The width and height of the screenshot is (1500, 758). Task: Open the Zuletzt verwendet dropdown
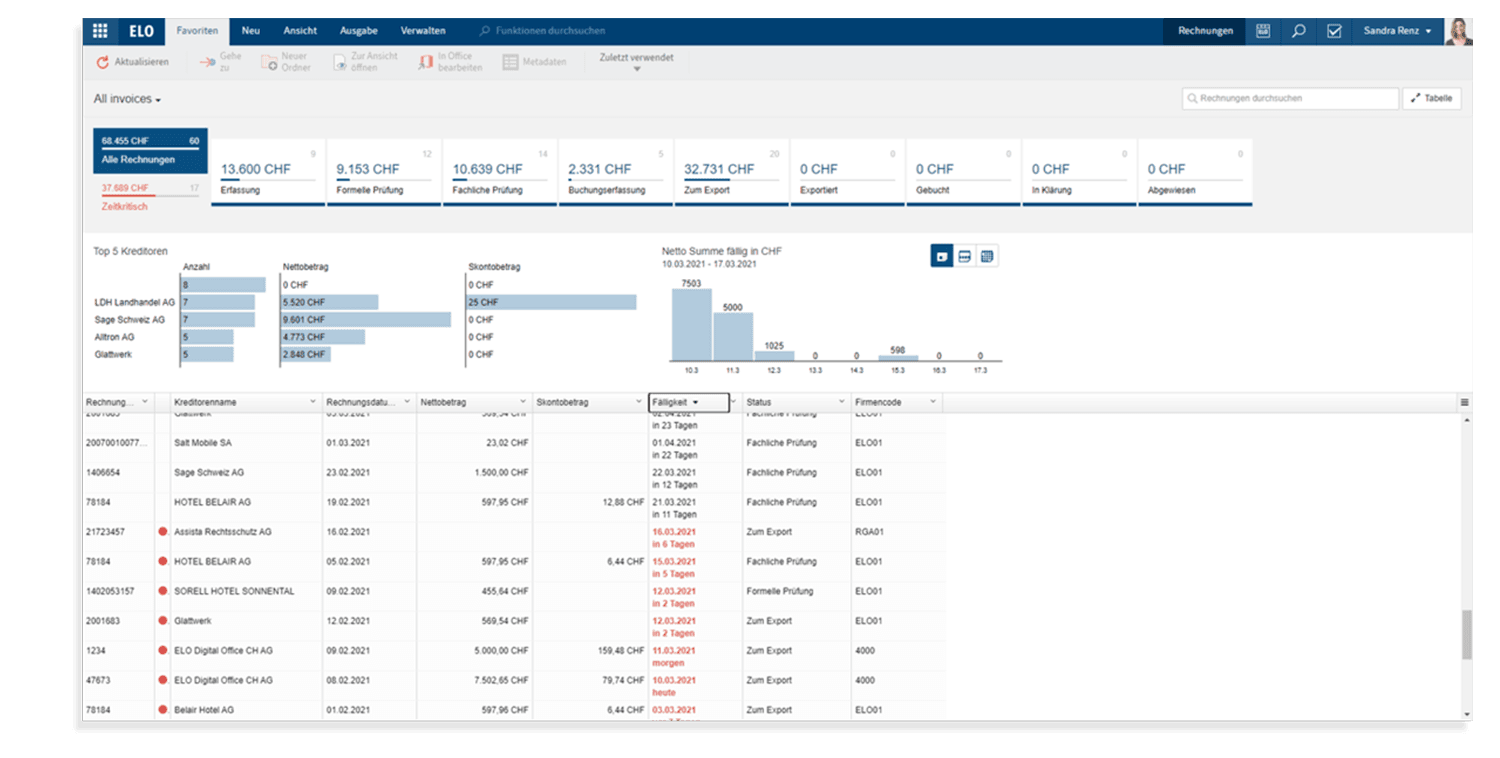tap(636, 63)
